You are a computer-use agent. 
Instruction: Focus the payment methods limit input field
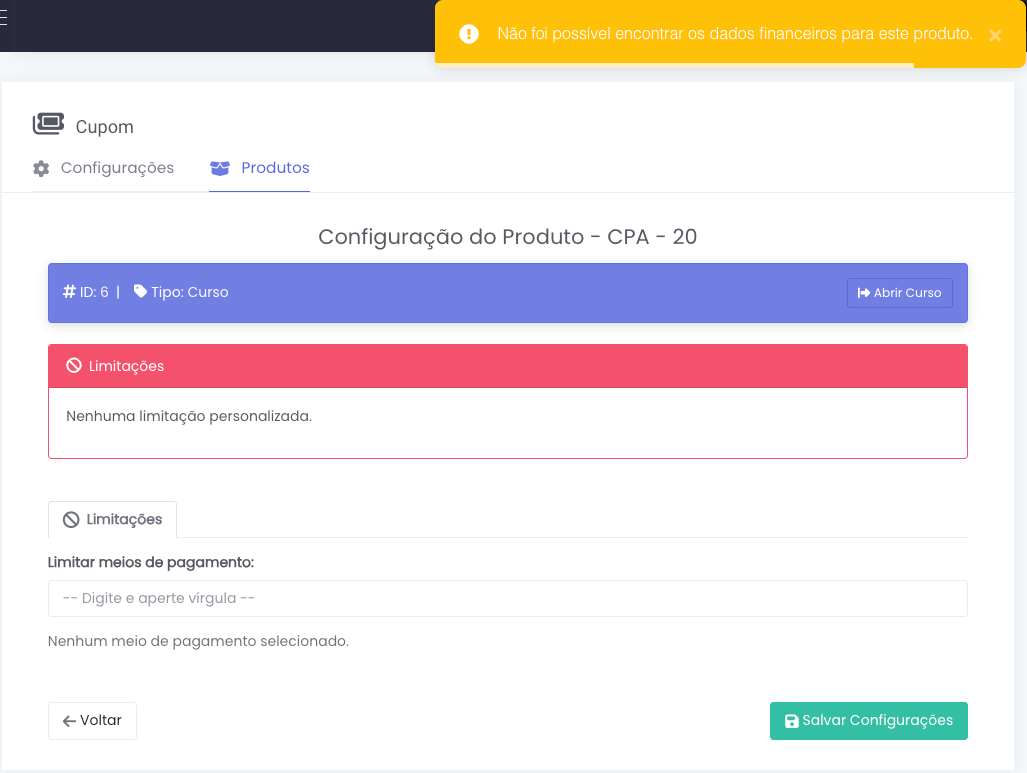coord(507,598)
